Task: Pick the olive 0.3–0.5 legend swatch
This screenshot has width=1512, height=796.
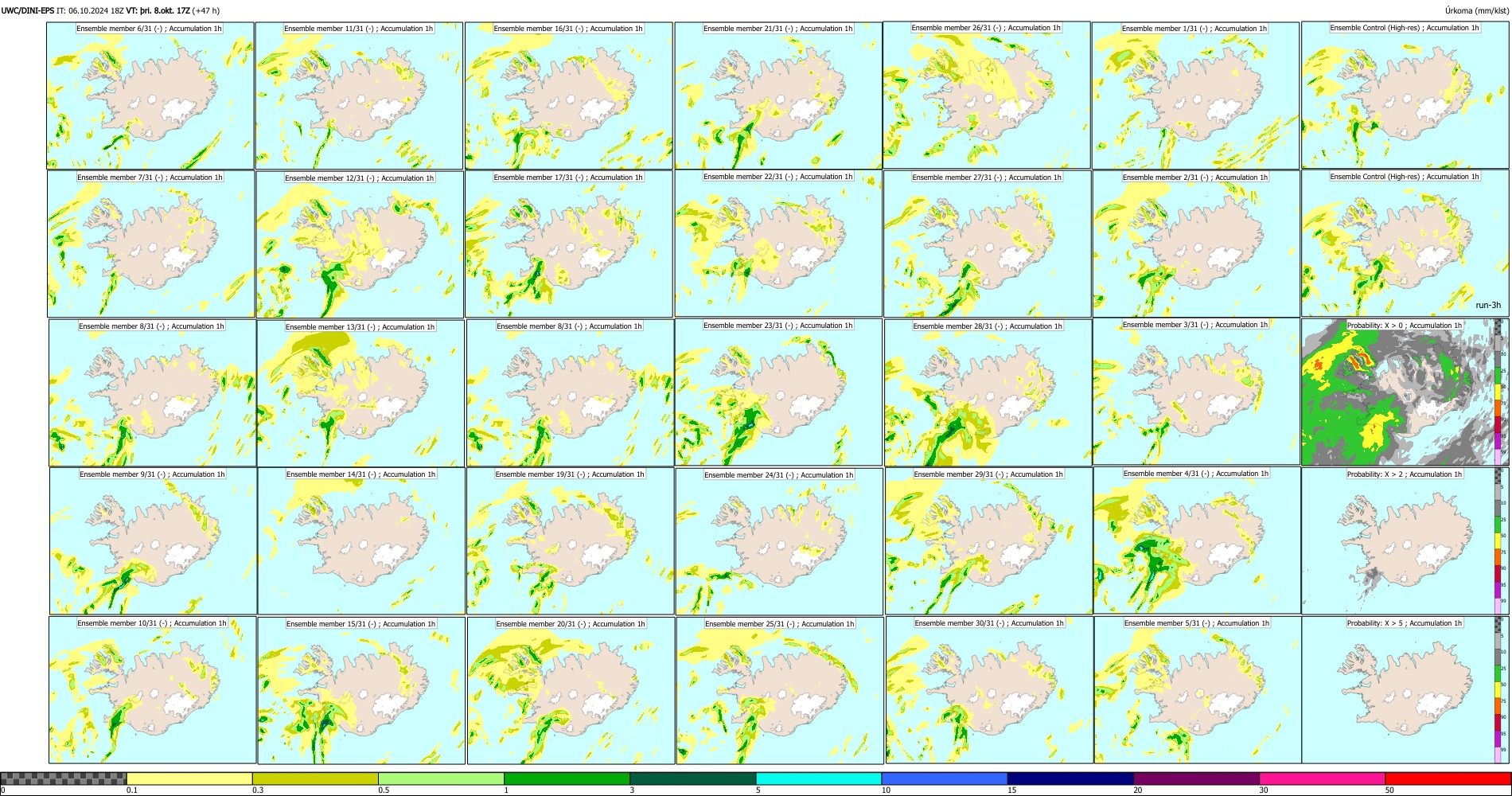Action: click(x=315, y=778)
